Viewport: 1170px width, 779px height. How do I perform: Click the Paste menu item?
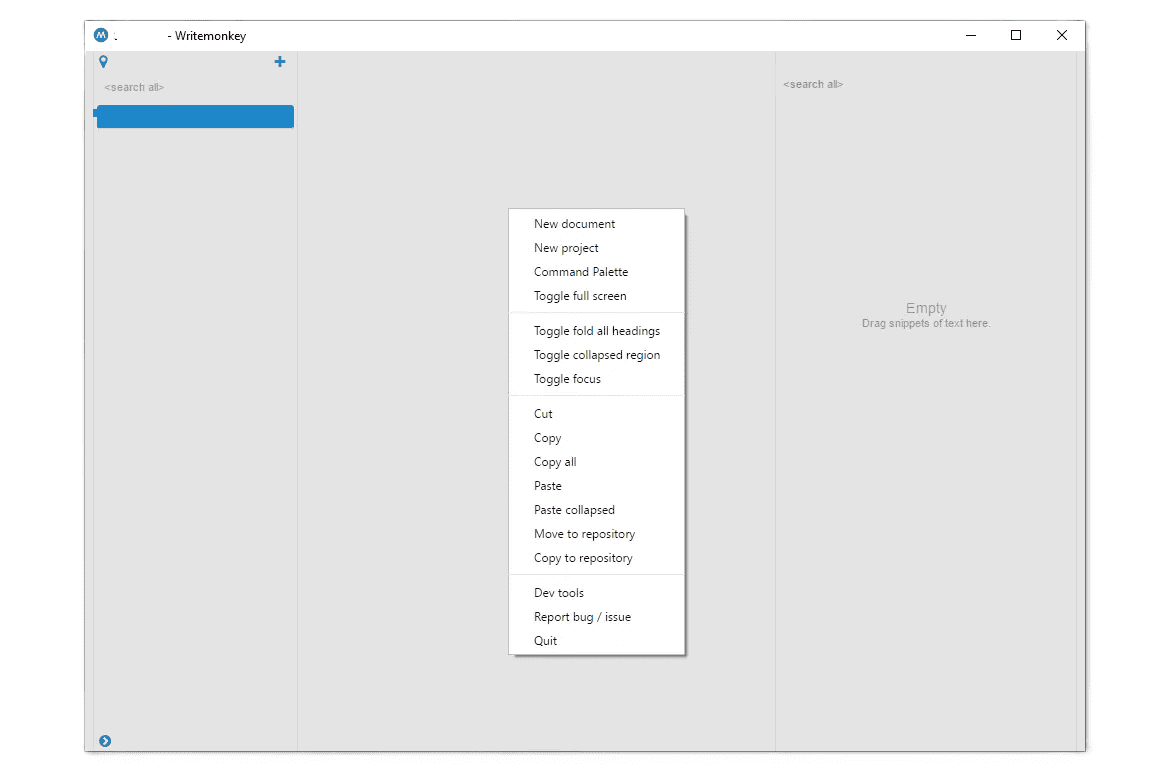click(x=596, y=485)
